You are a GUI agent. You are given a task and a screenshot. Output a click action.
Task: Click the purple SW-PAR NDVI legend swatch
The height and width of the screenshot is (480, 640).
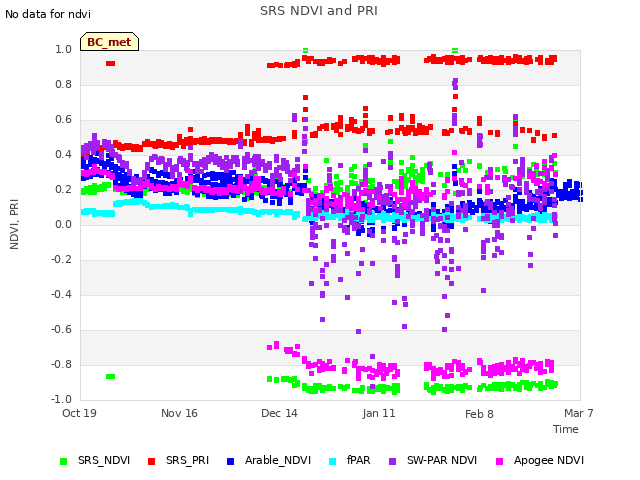click(x=392, y=462)
